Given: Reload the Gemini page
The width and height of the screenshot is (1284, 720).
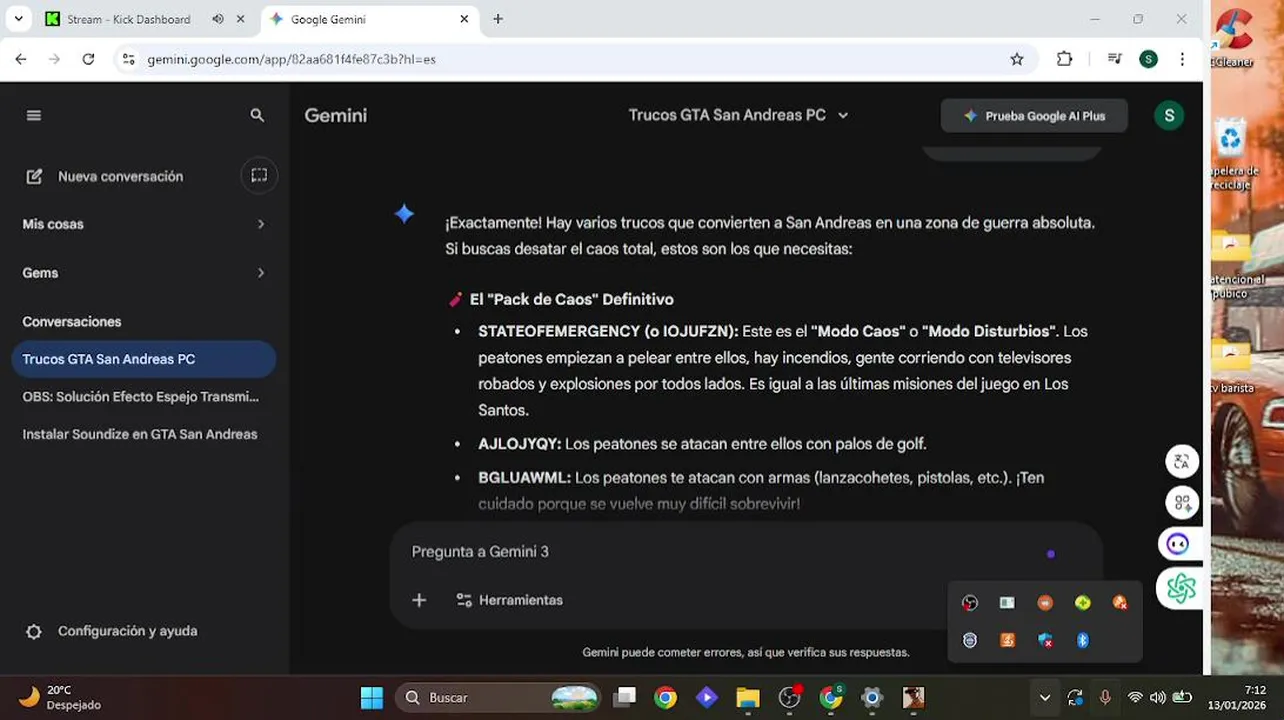Looking at the screenshot, I should tap(88, 59).
